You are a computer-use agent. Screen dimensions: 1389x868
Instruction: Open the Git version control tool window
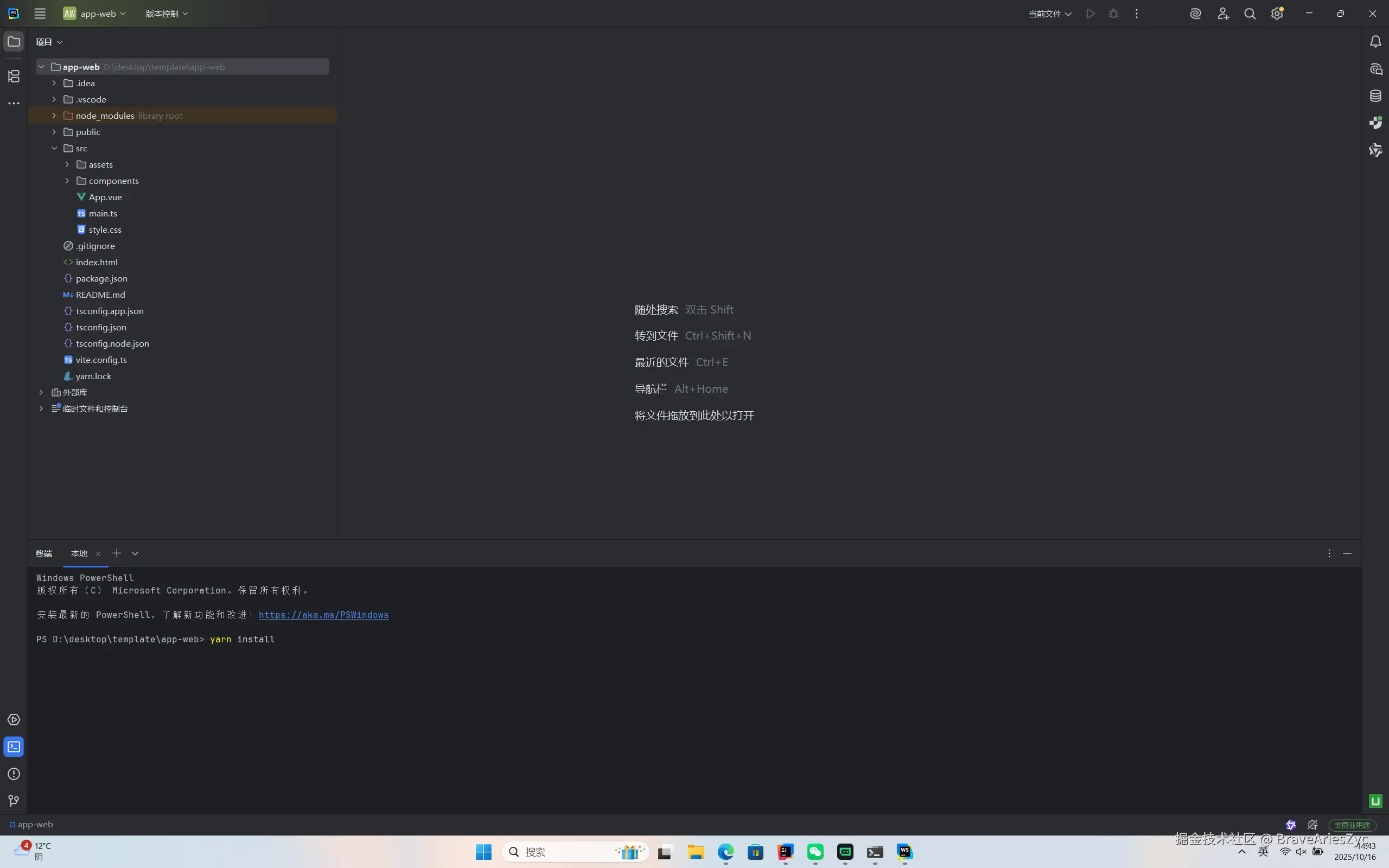tap(14, 801)
